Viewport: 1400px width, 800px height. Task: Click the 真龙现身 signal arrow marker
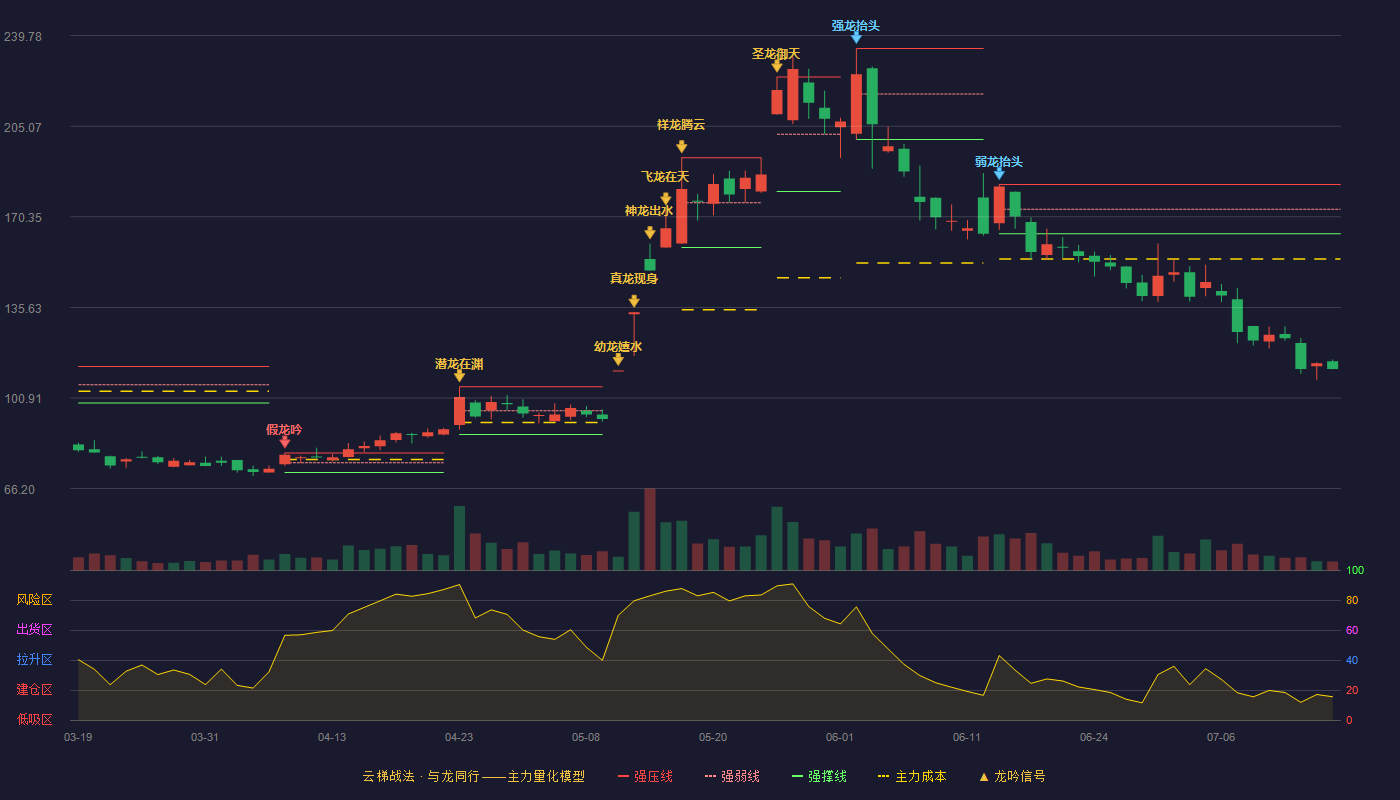(x=634, y=301)
